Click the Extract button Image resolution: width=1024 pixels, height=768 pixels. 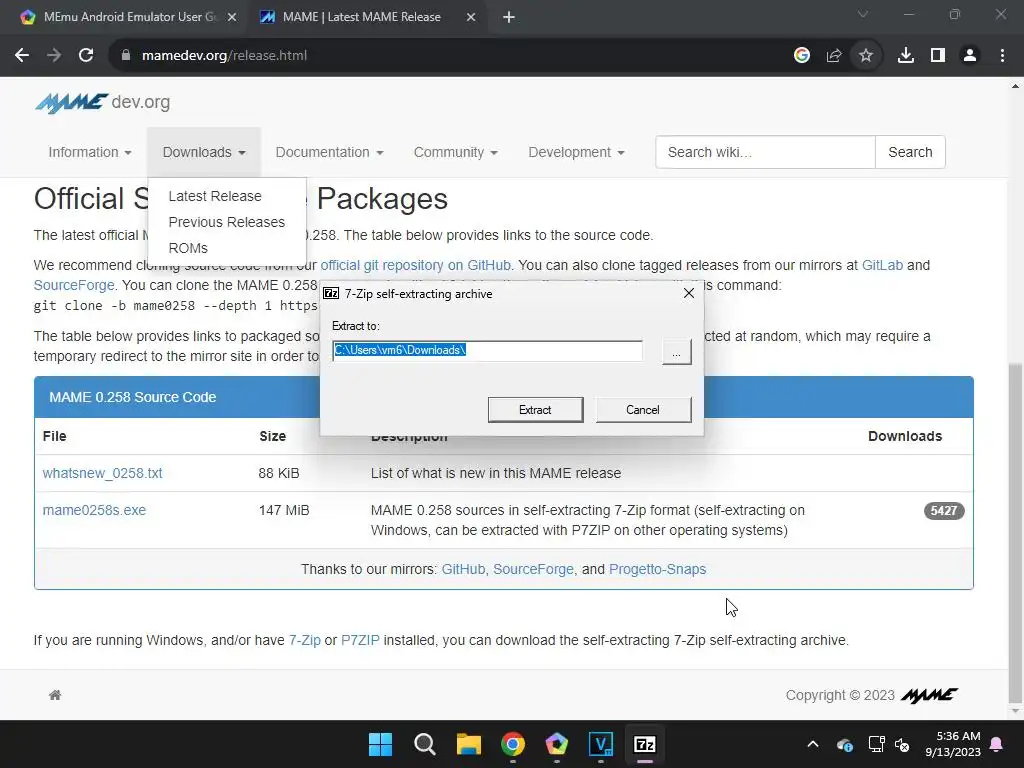tap(536, 409)
